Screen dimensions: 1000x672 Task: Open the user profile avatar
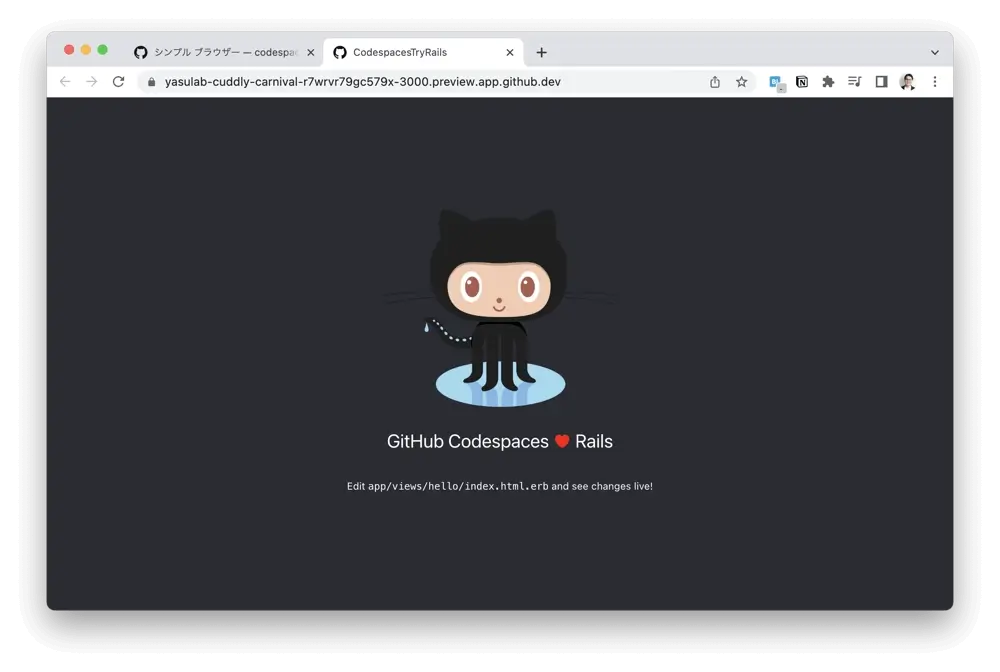pyautogui.click(x=907, y=82)
